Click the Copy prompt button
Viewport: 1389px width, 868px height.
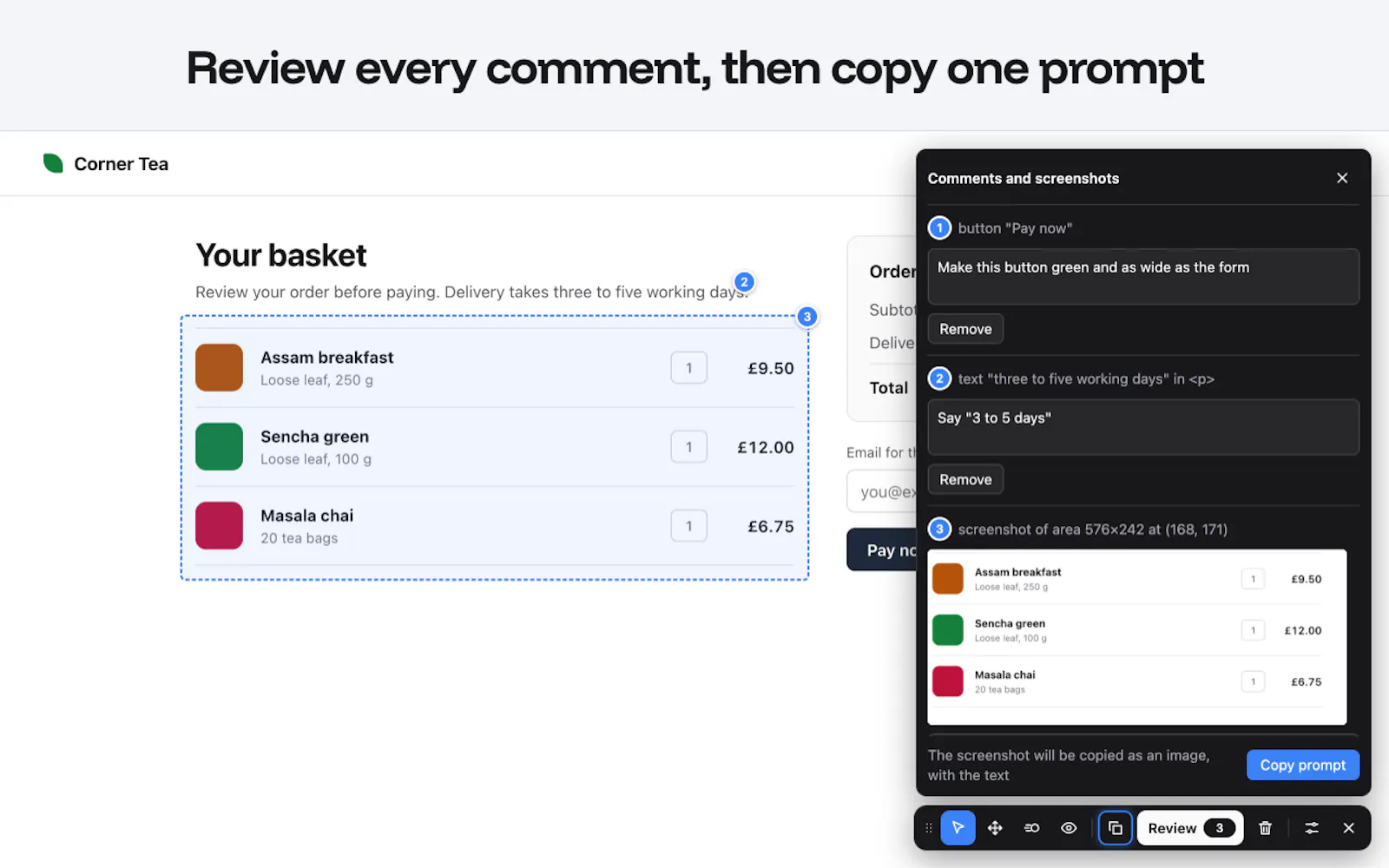point(1302,765)
